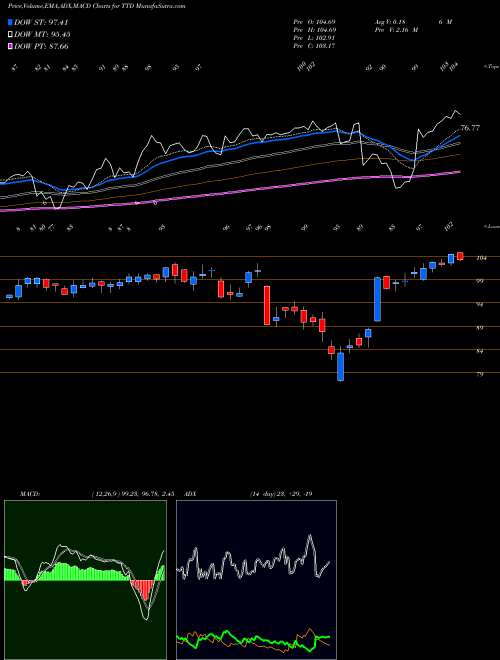Select the 'DOW PT: 87.66' legend text

pos(41,46)
